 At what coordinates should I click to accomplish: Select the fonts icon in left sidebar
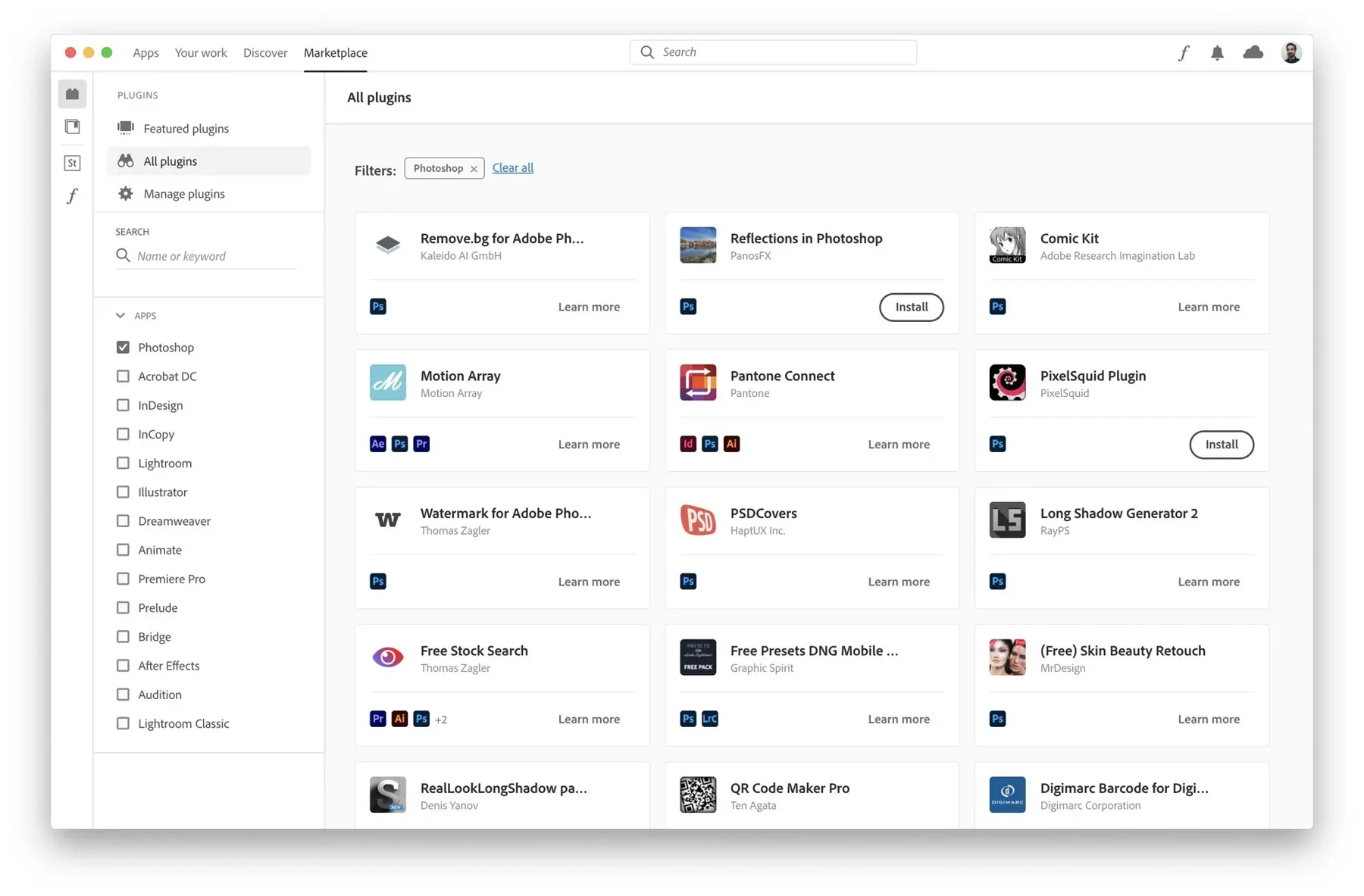tap(72, 196)
